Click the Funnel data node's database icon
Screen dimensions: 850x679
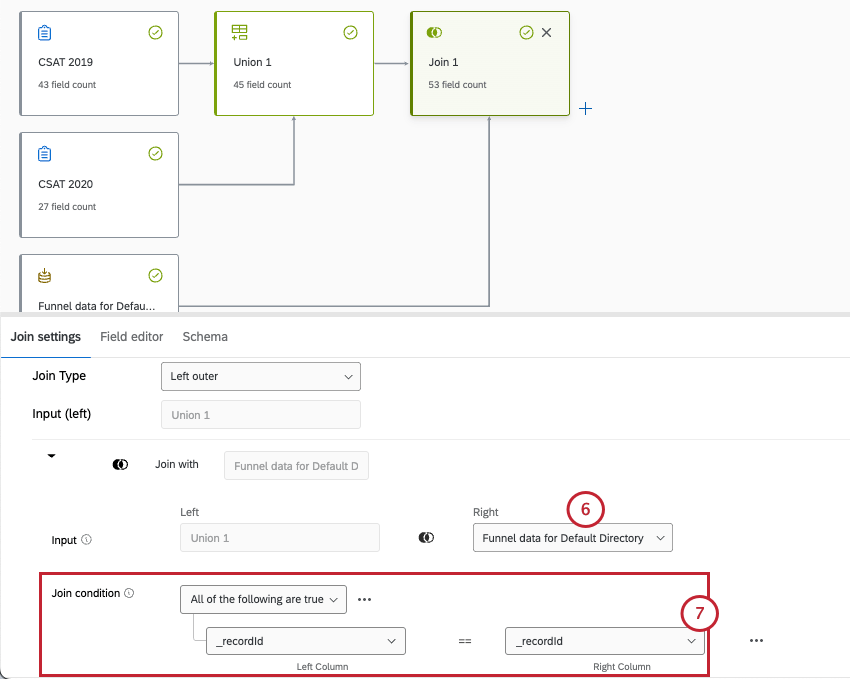44,276
